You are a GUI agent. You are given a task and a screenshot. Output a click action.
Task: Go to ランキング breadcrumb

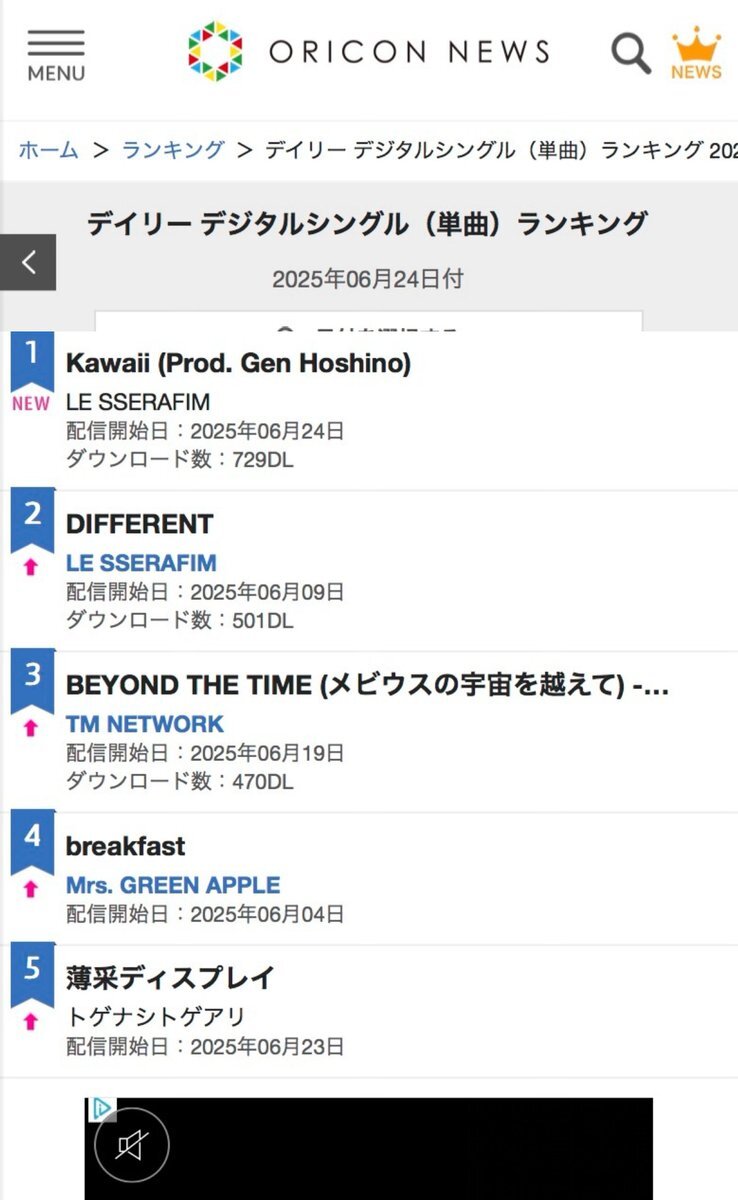coord(173,150)
